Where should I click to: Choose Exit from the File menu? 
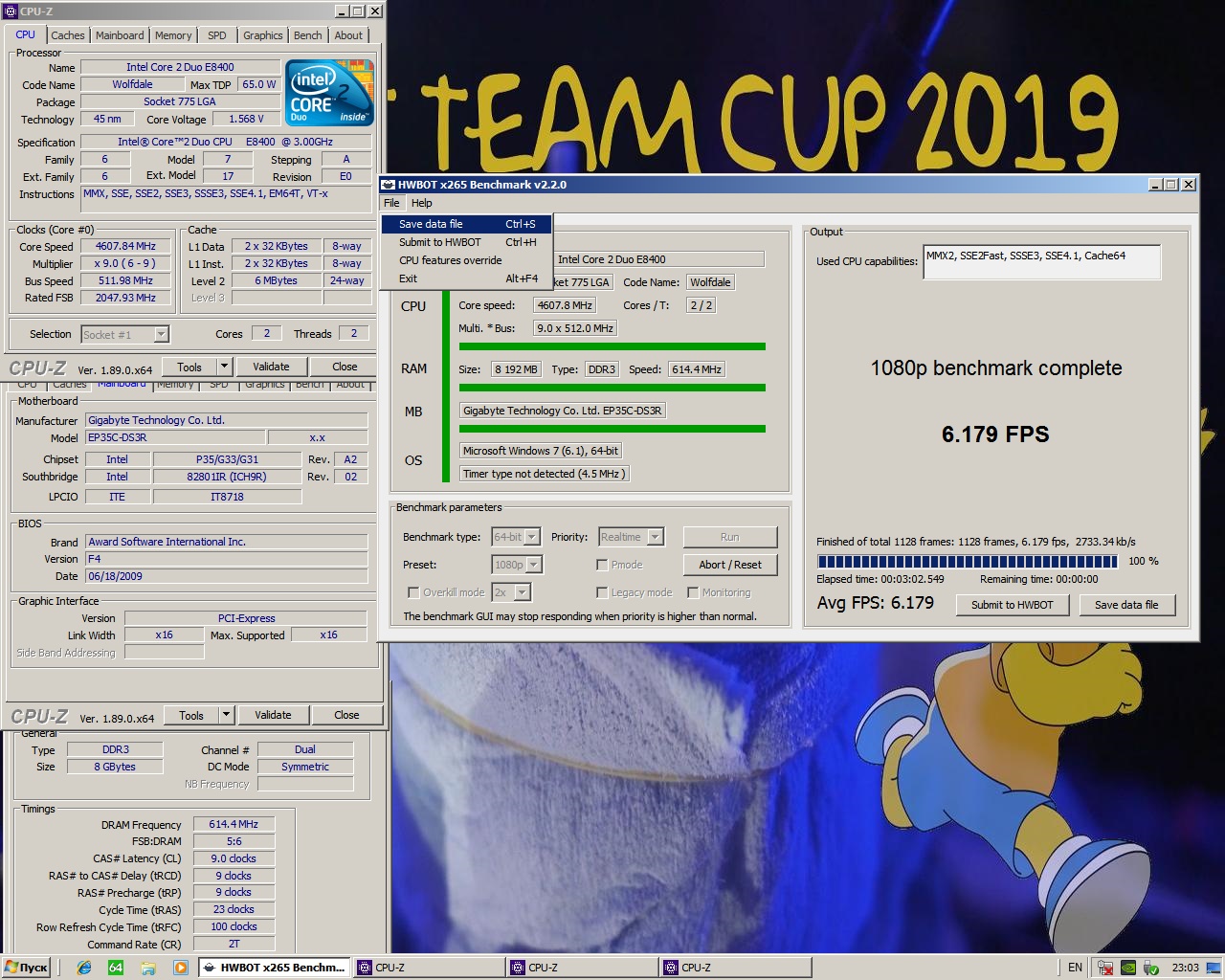point(467,278)
